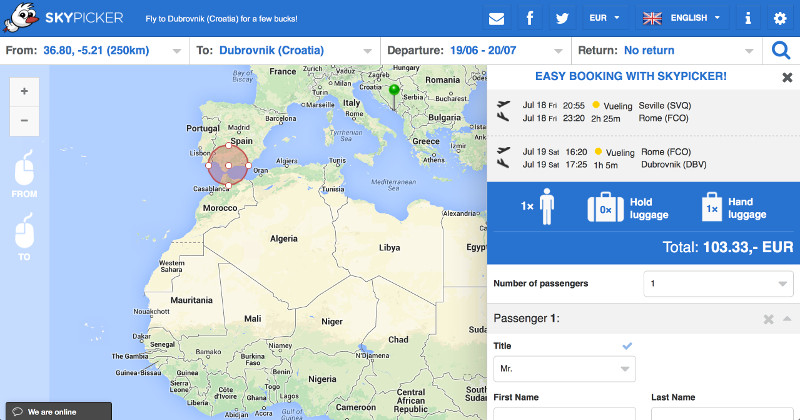Viewport: 800px width, 420px height.
Task: Open the email envelope icon
Action: (496, 18)
